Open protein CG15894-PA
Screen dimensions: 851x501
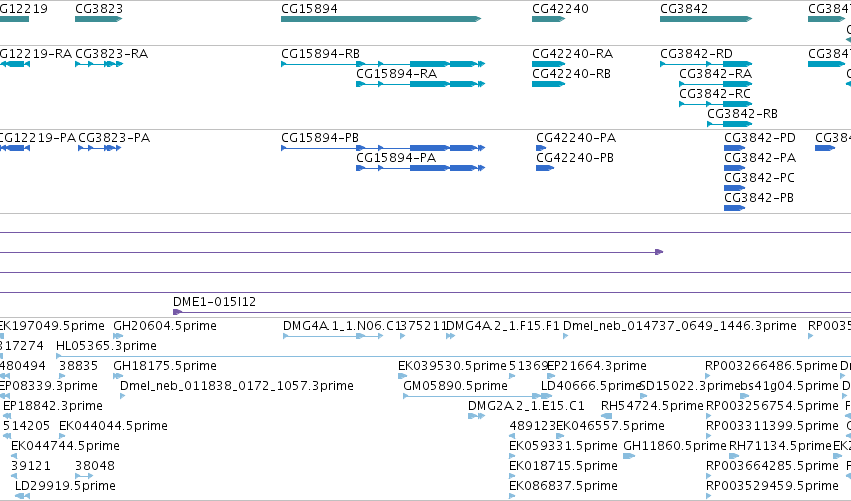point(396,158)
